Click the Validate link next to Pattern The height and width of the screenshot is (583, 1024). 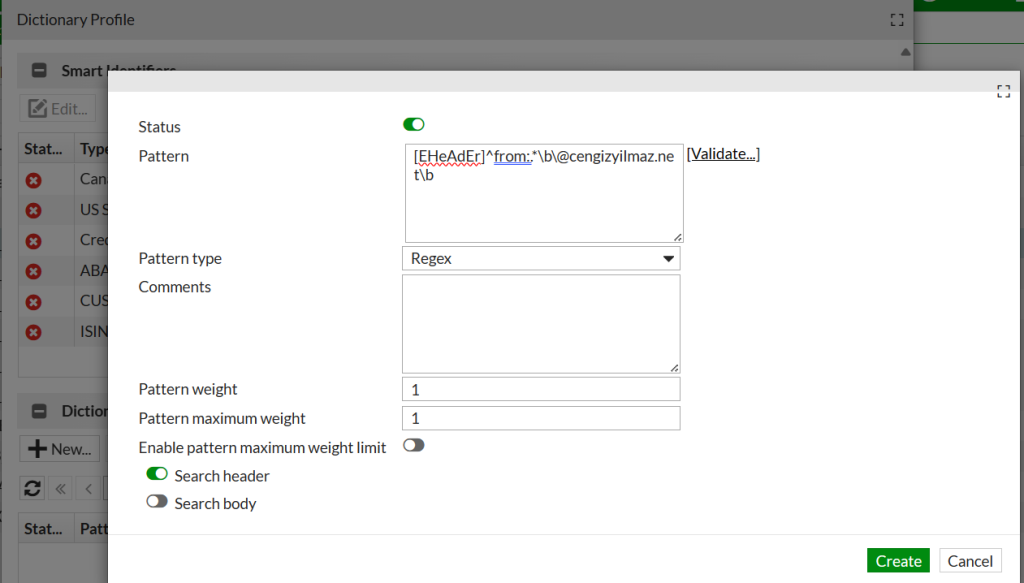[723, 154]
